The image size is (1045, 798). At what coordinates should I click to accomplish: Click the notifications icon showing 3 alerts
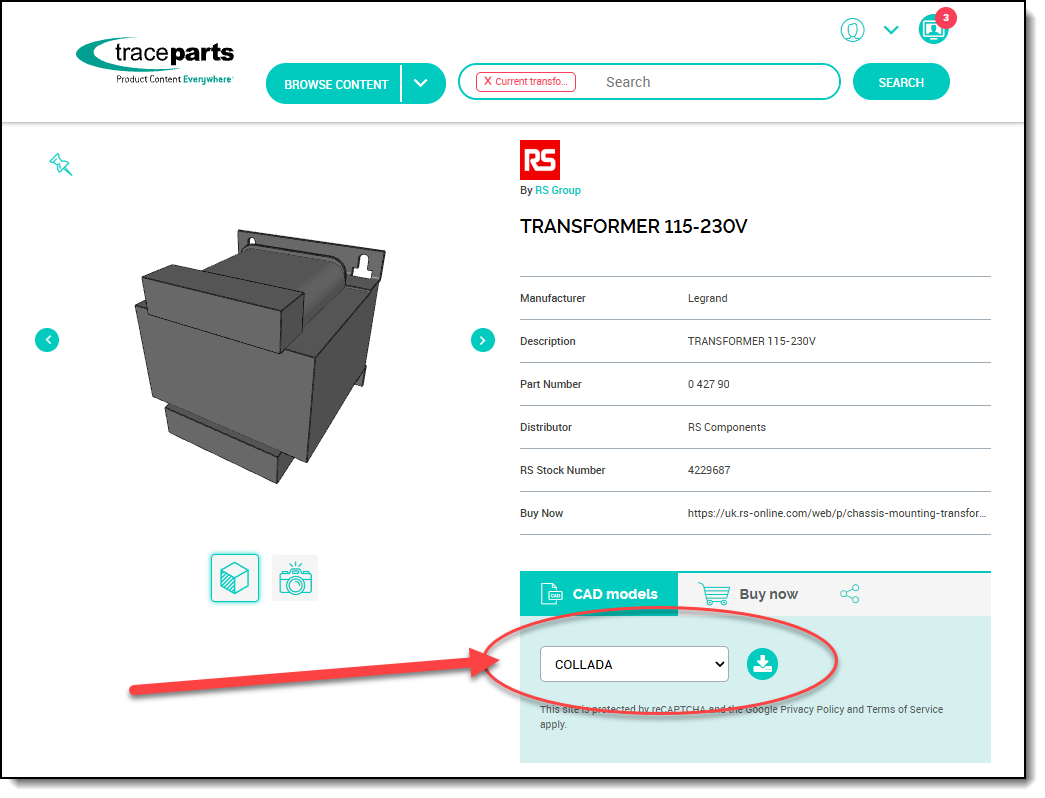pos(933,30)
